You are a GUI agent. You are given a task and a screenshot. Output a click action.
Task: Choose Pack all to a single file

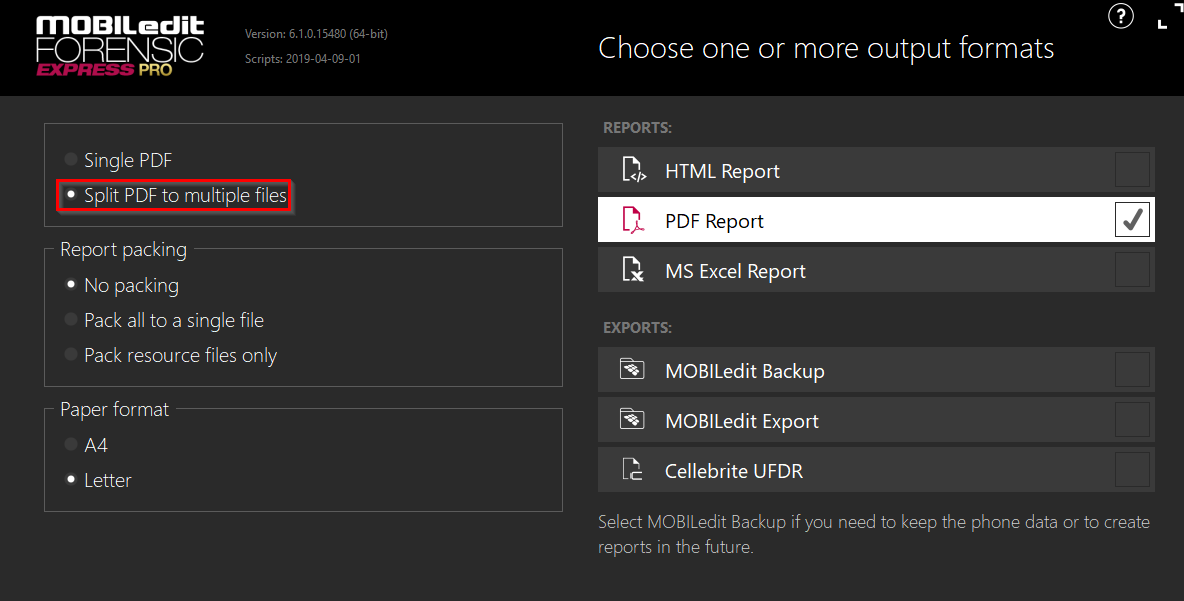(x=164, y=320)
